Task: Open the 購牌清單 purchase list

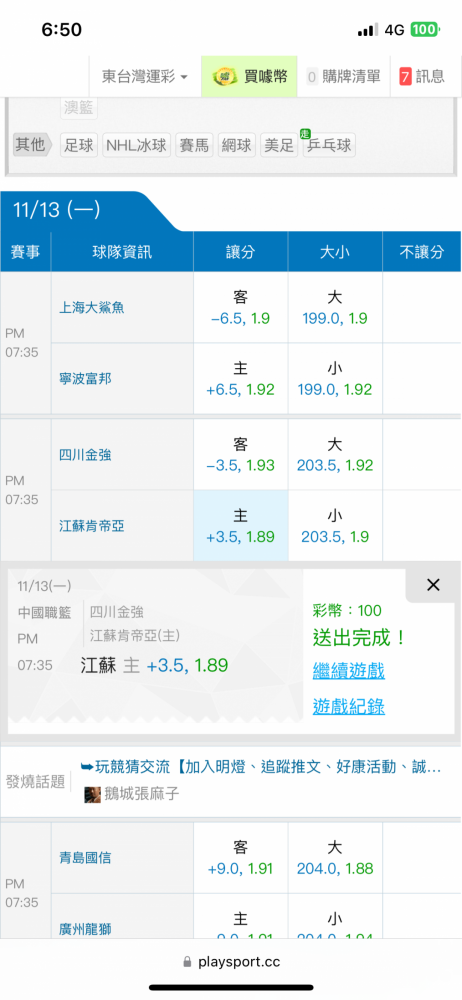Action: (x=343, y=77)
